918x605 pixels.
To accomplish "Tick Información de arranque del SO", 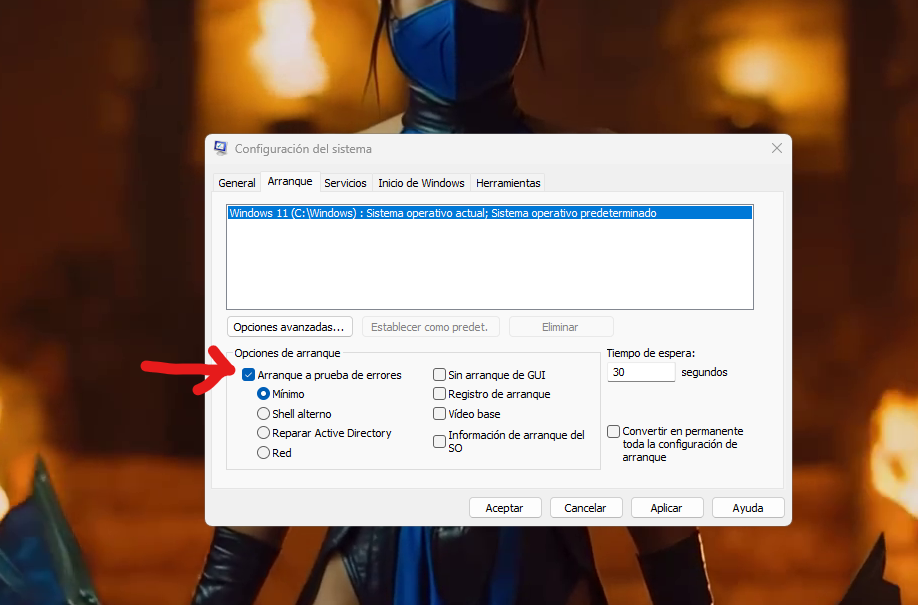I will tap(440, 441).
